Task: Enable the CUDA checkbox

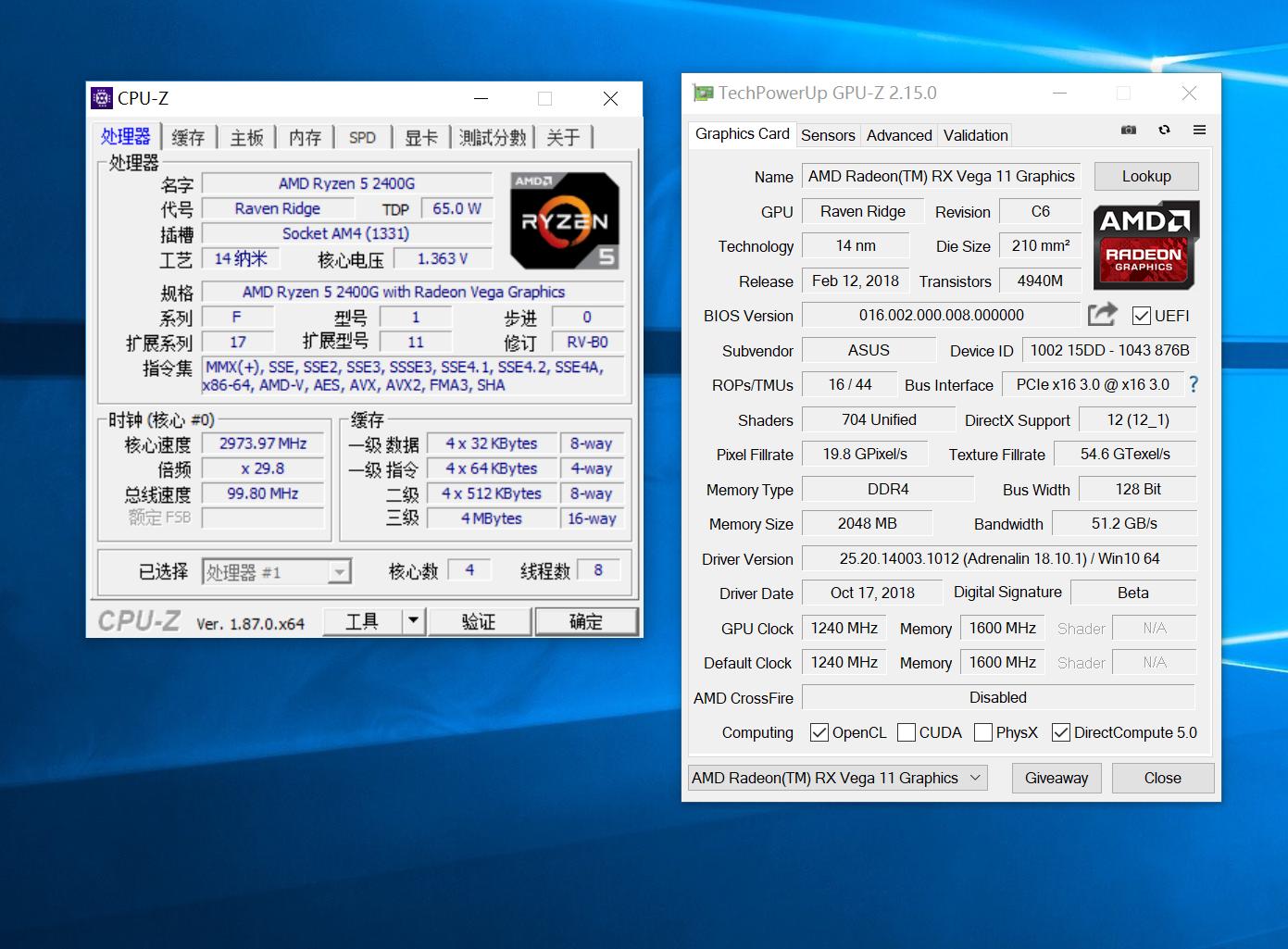Action: tap(905, 732)
